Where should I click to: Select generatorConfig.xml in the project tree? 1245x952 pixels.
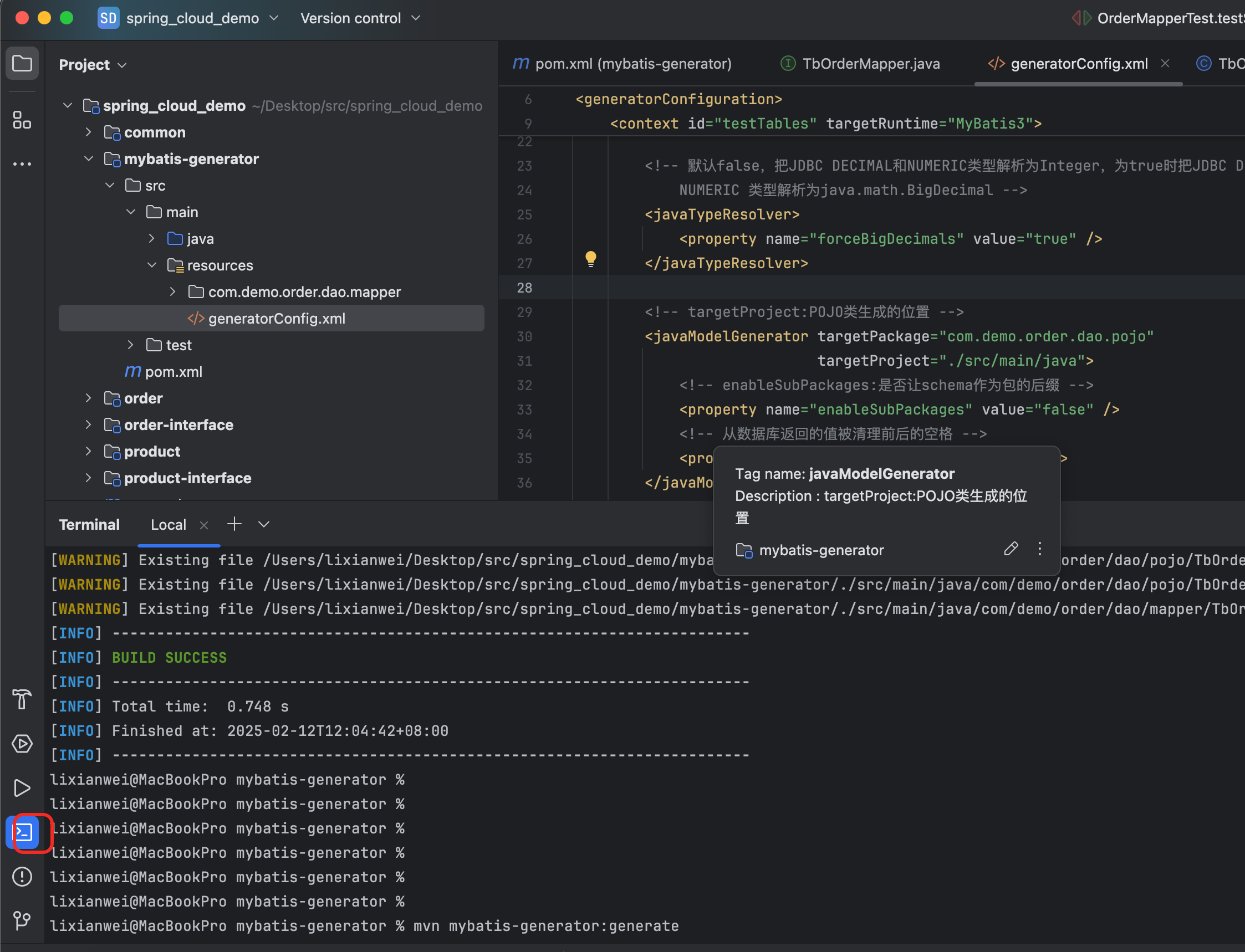(x=276, y=318)
